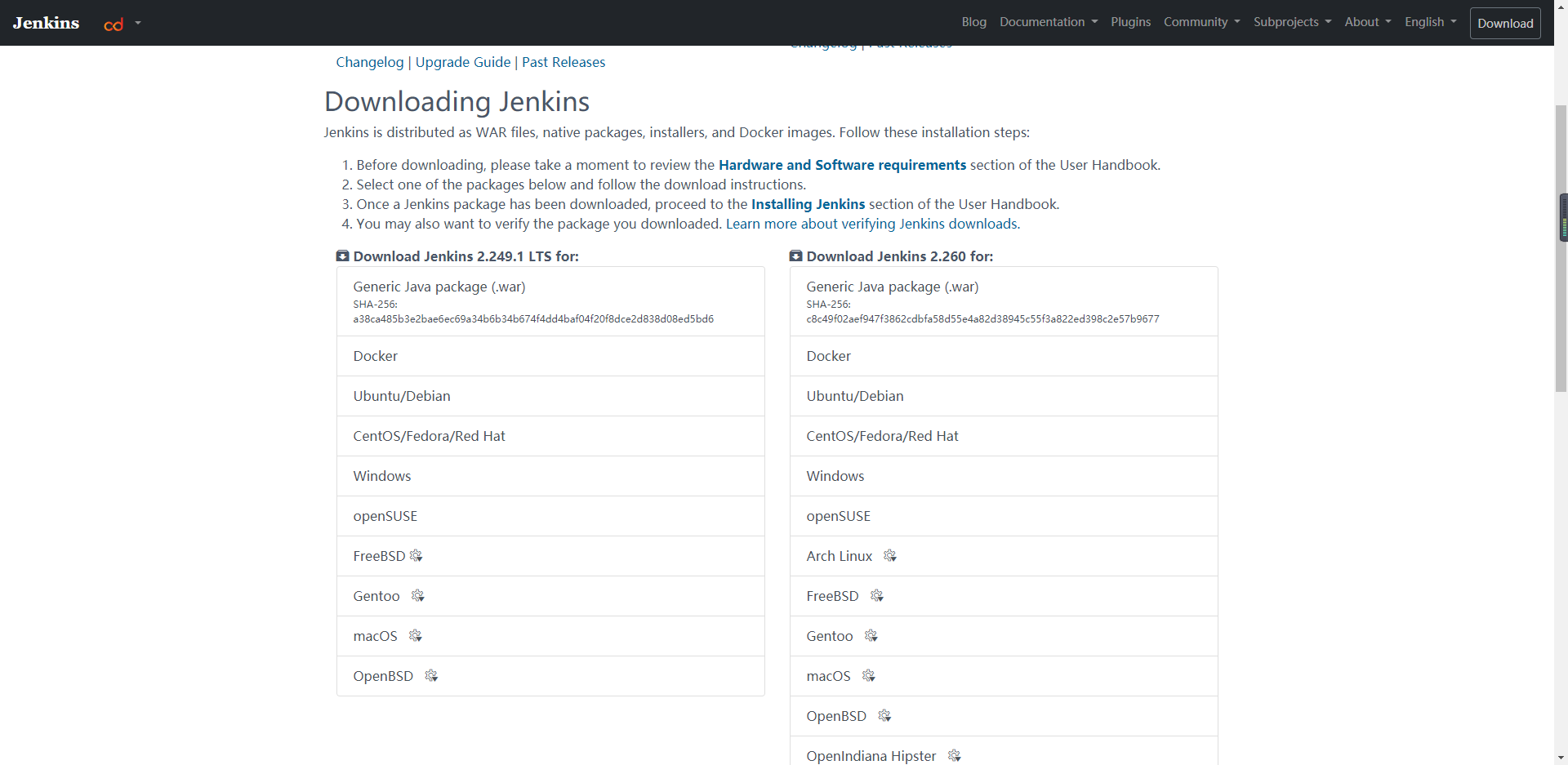Image resolution: width=1568 pixels, height=765 pixels.
Task: Open the English language dropdown
Action: click(1431, 22)
